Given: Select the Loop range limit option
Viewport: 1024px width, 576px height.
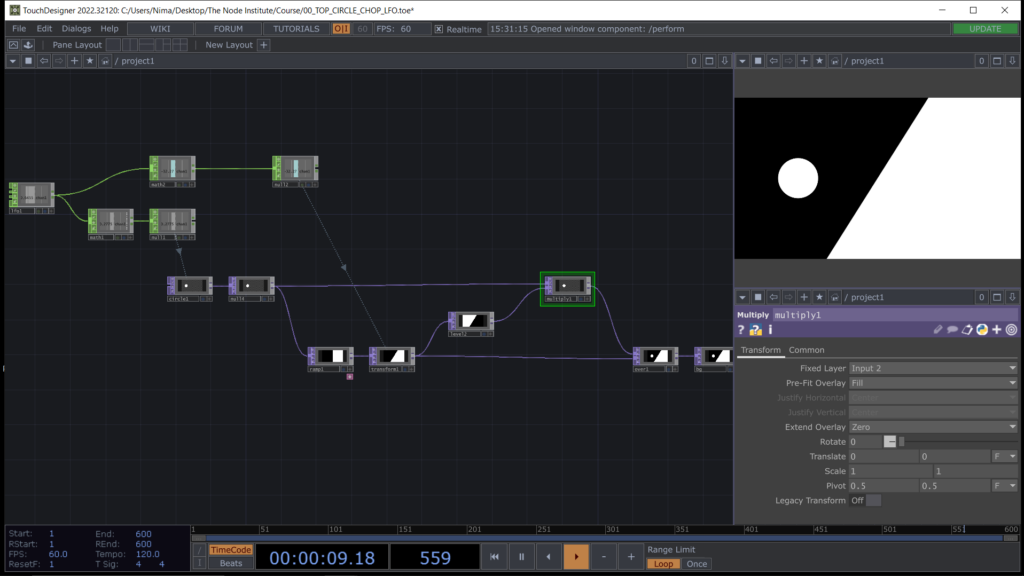Looking at the screenshot, I should point(663,564).
